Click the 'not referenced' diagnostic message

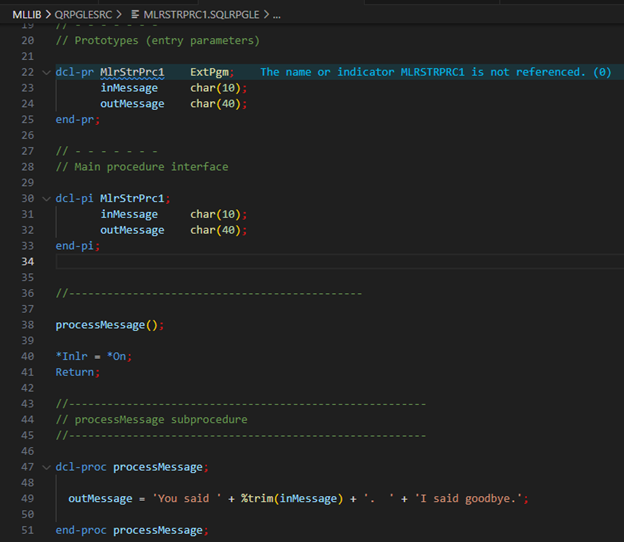(x=436, y=72)
